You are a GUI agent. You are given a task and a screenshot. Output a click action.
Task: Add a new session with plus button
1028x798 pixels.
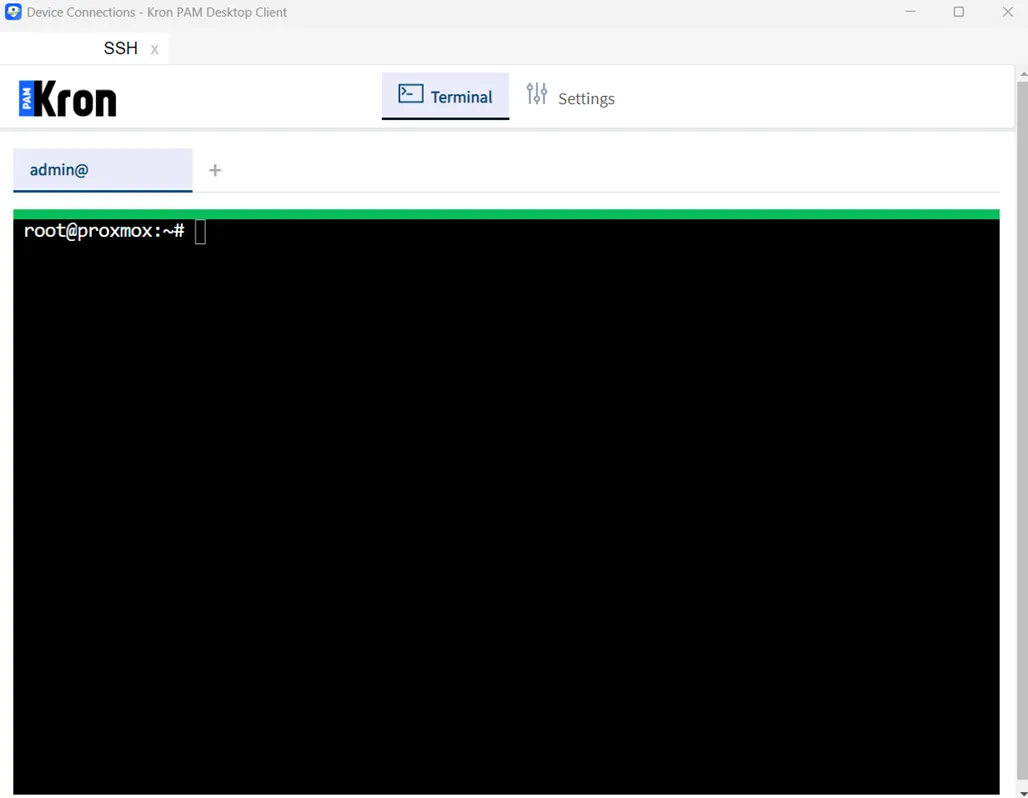click(x=215, y=170)
